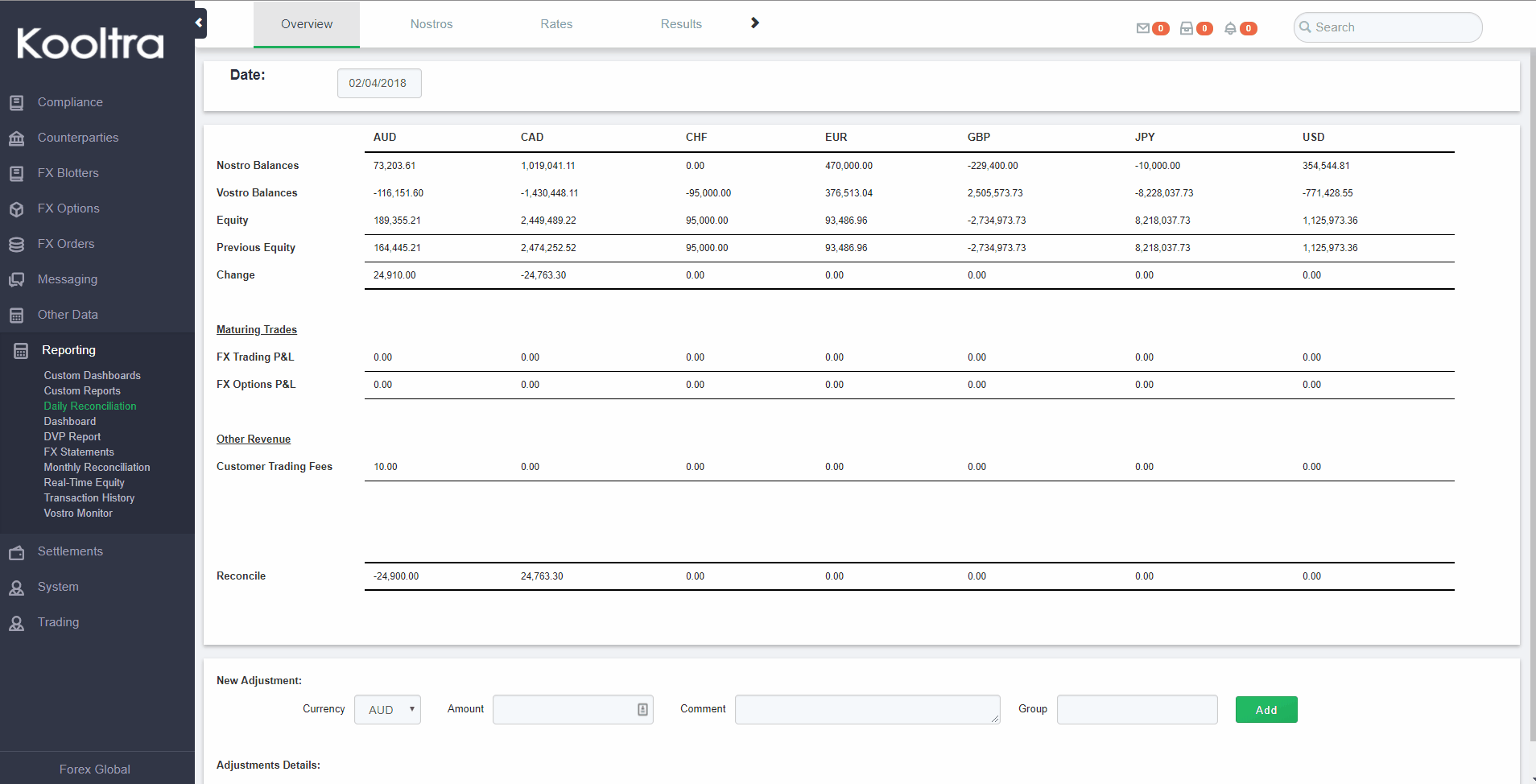
Task: Click the Counterparties bank icon
Action: (x=16, y=138)
